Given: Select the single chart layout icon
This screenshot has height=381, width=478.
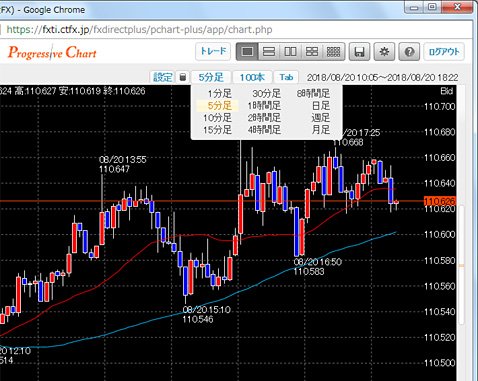Looking at the screenshot, I should (247, 52).
